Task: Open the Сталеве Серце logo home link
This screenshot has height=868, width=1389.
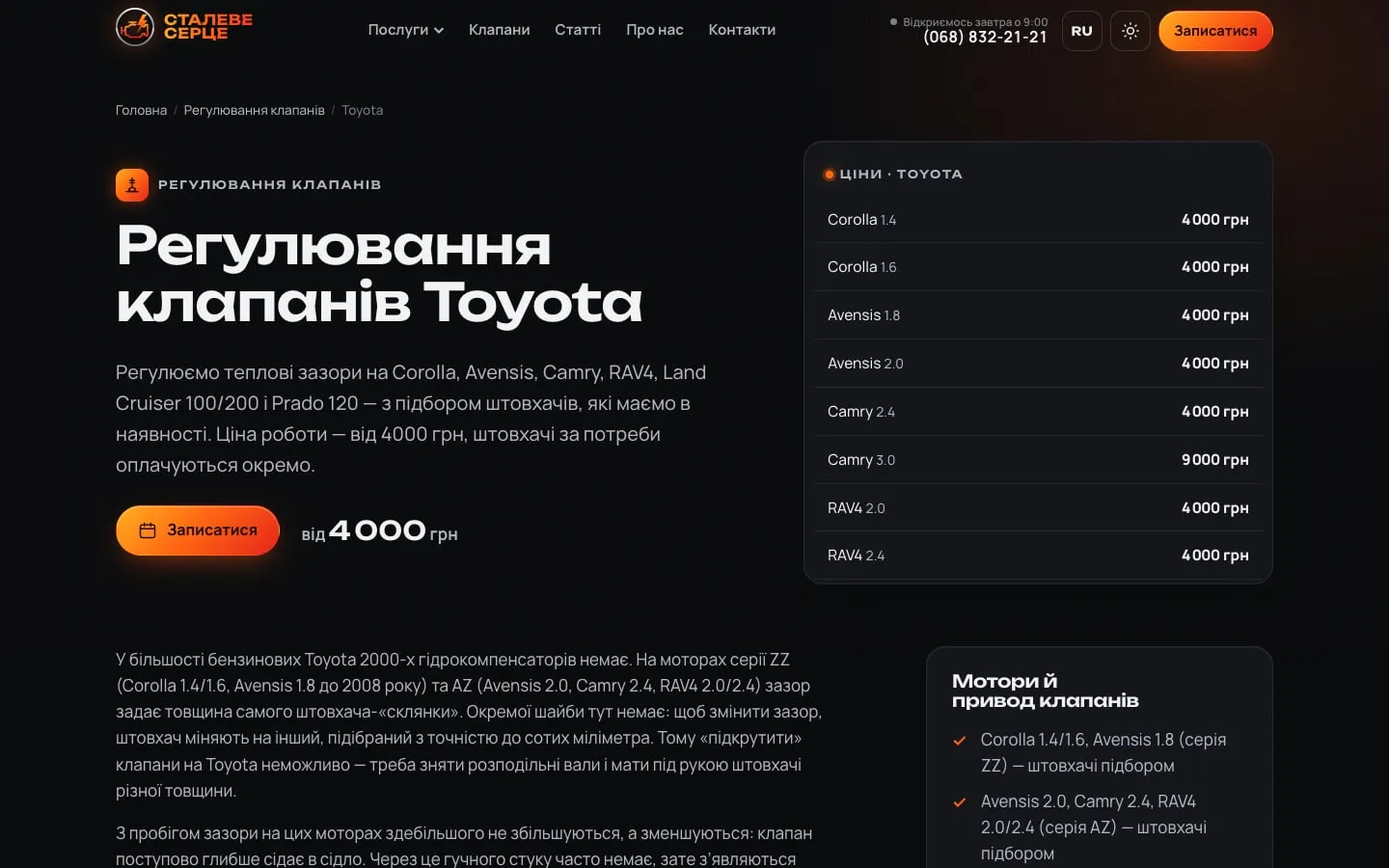Action: point(184,27)
